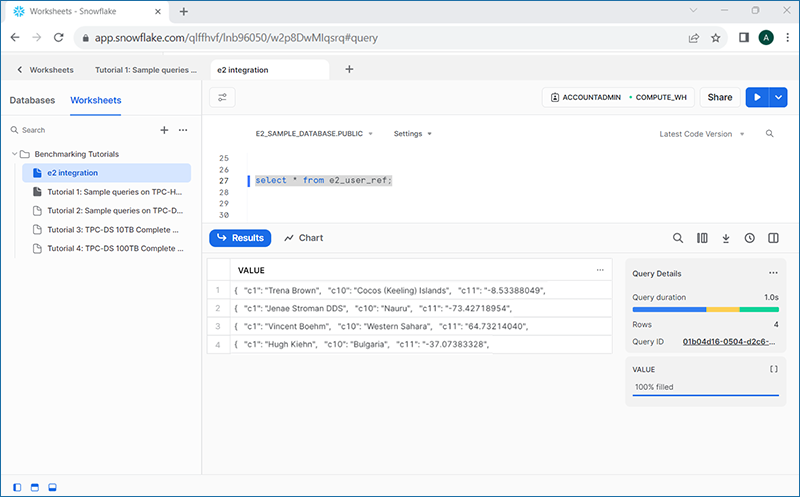This screenshot has width=800, height=497.
Task: Close the Snowflake browser tab
Action: tap(158, 11)
